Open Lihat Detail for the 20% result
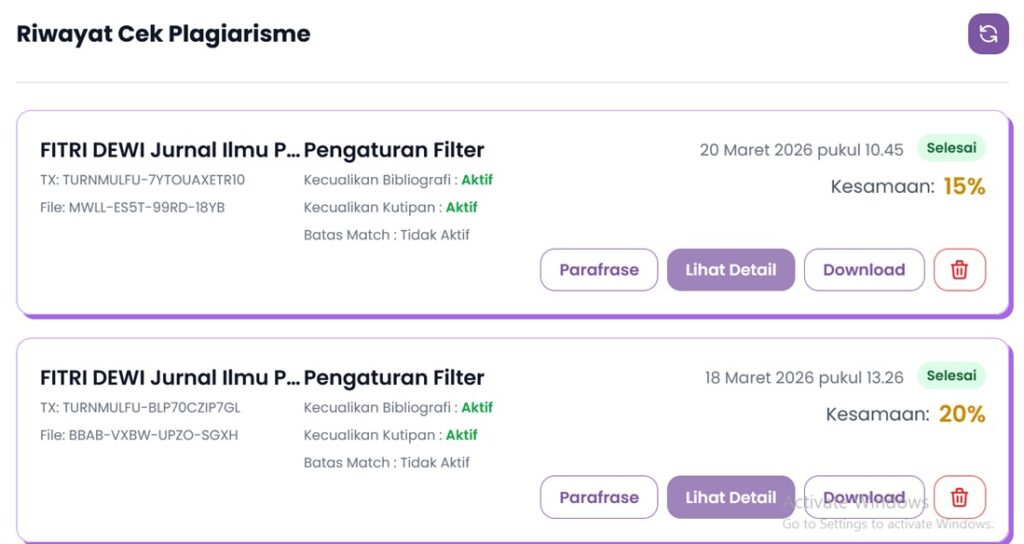The width and height of the screenshot is (1024, 544). coord(730,497)
